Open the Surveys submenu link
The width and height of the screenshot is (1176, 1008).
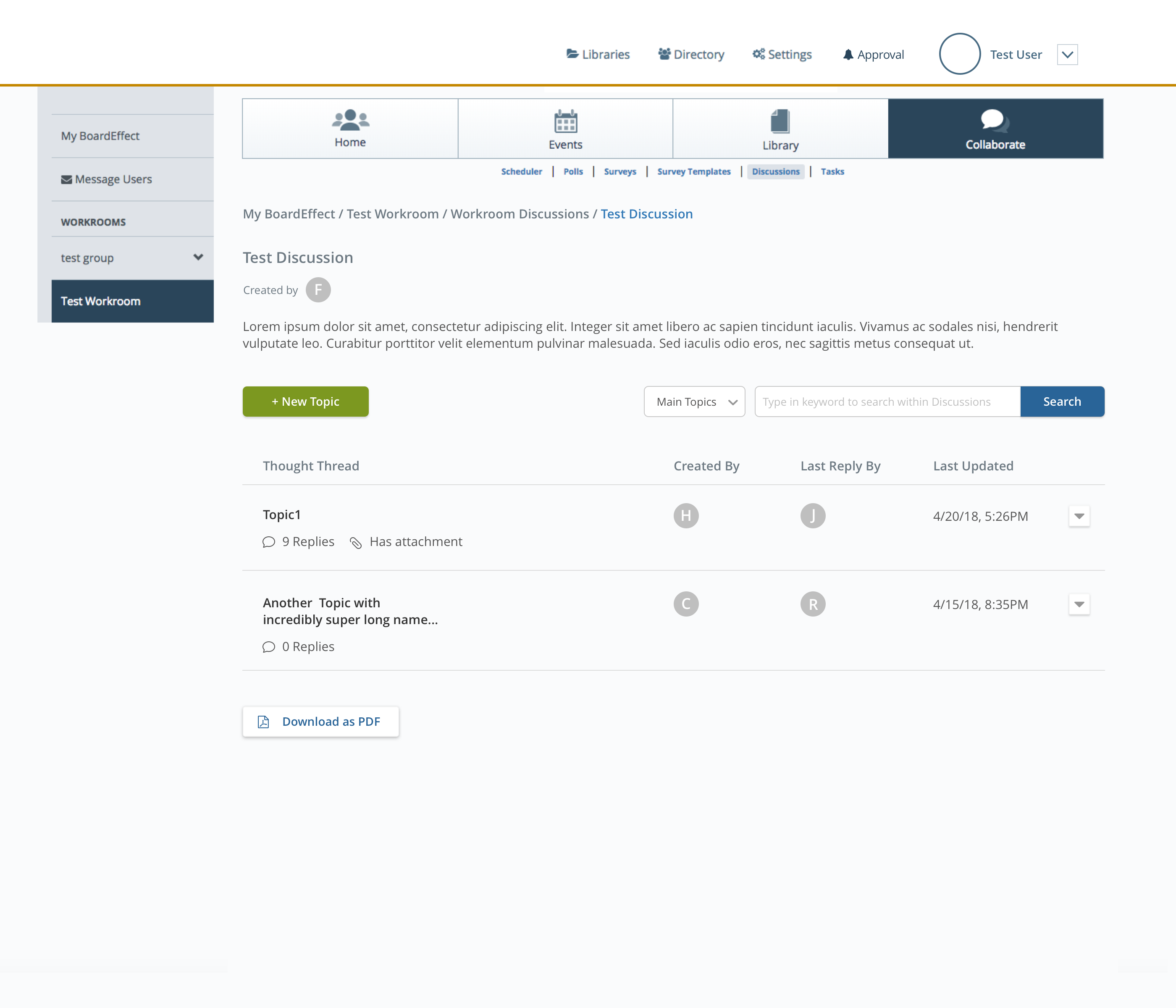(x=620, y=171)
